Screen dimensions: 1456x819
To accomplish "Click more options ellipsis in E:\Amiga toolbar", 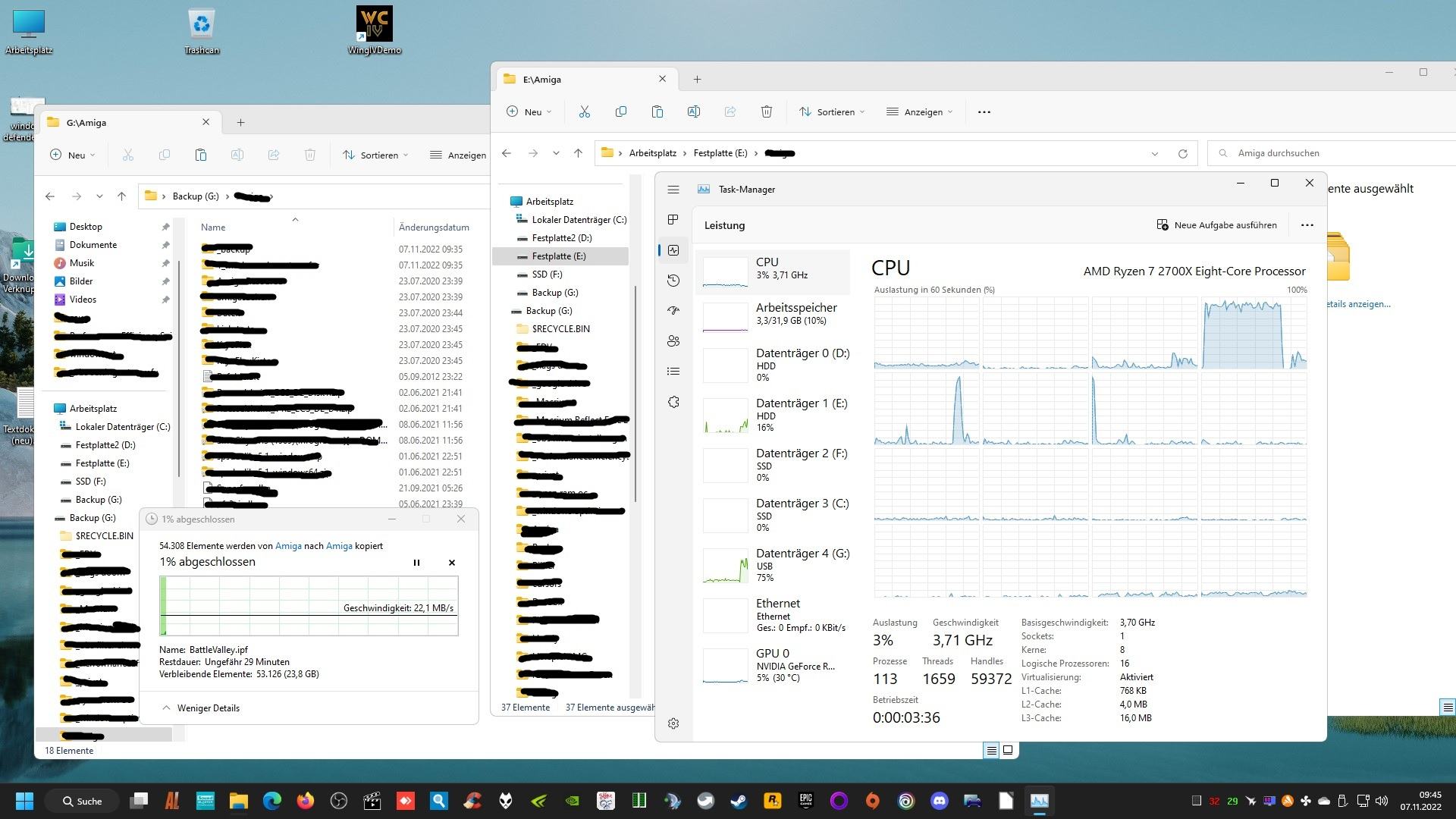I will pyautogui.click(x=984, y=111).
